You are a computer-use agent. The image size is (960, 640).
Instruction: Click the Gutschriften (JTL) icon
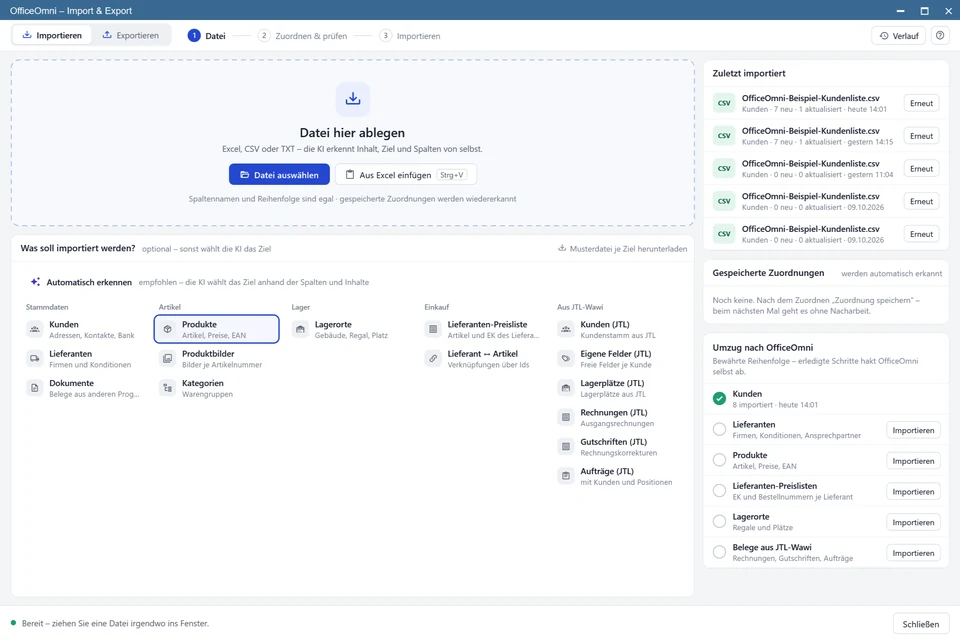pos(566,447)
